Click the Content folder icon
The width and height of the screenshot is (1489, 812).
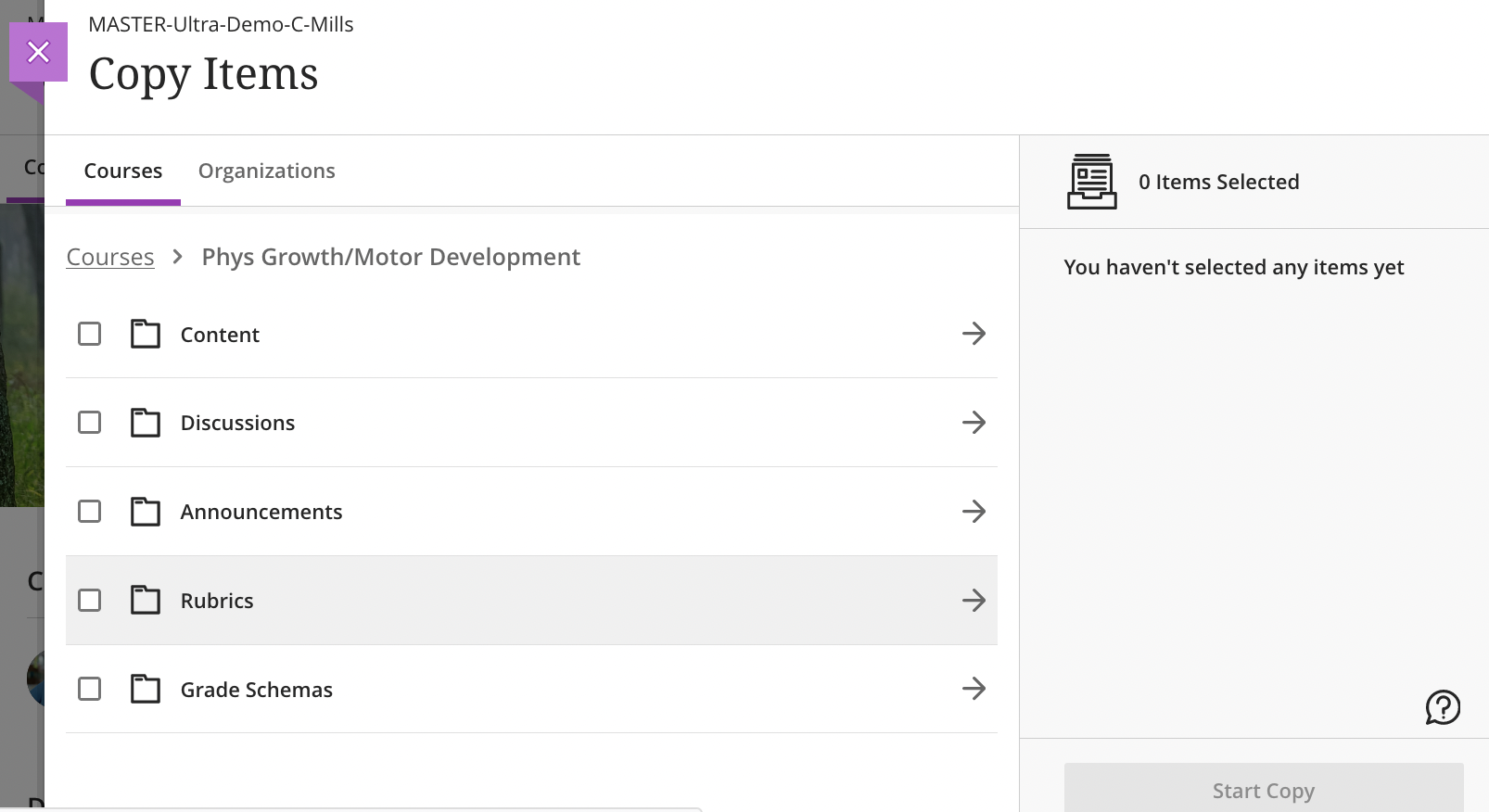click(x=145, y=334)
